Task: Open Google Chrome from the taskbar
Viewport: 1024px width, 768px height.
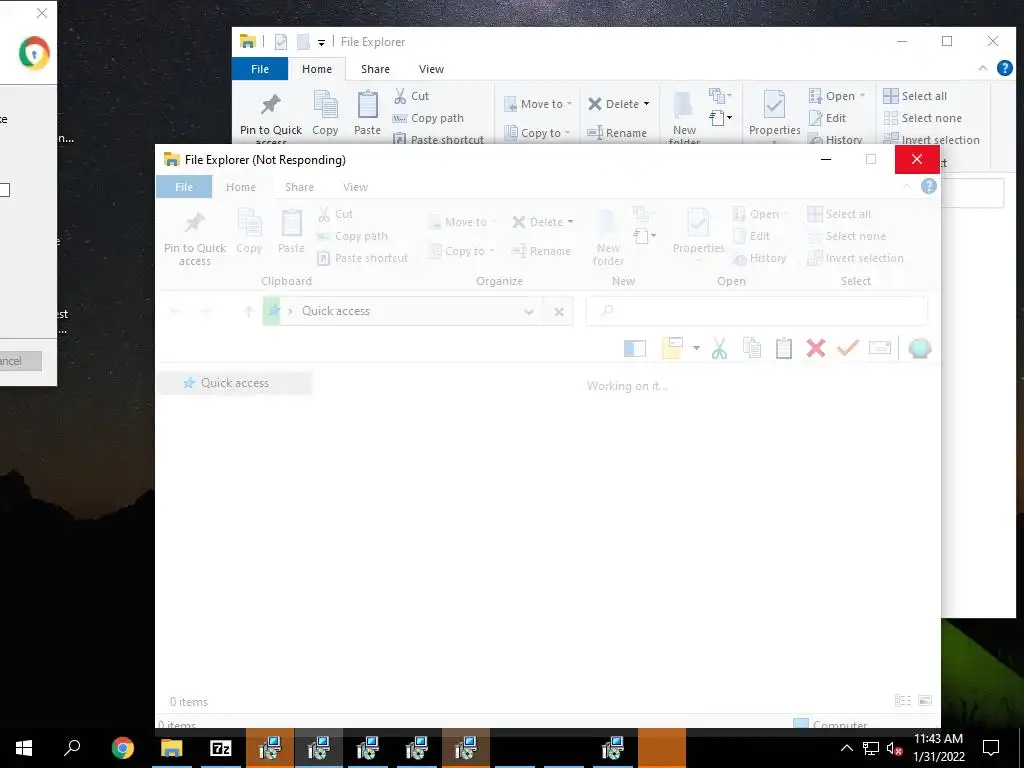Action: click(122, 748)
